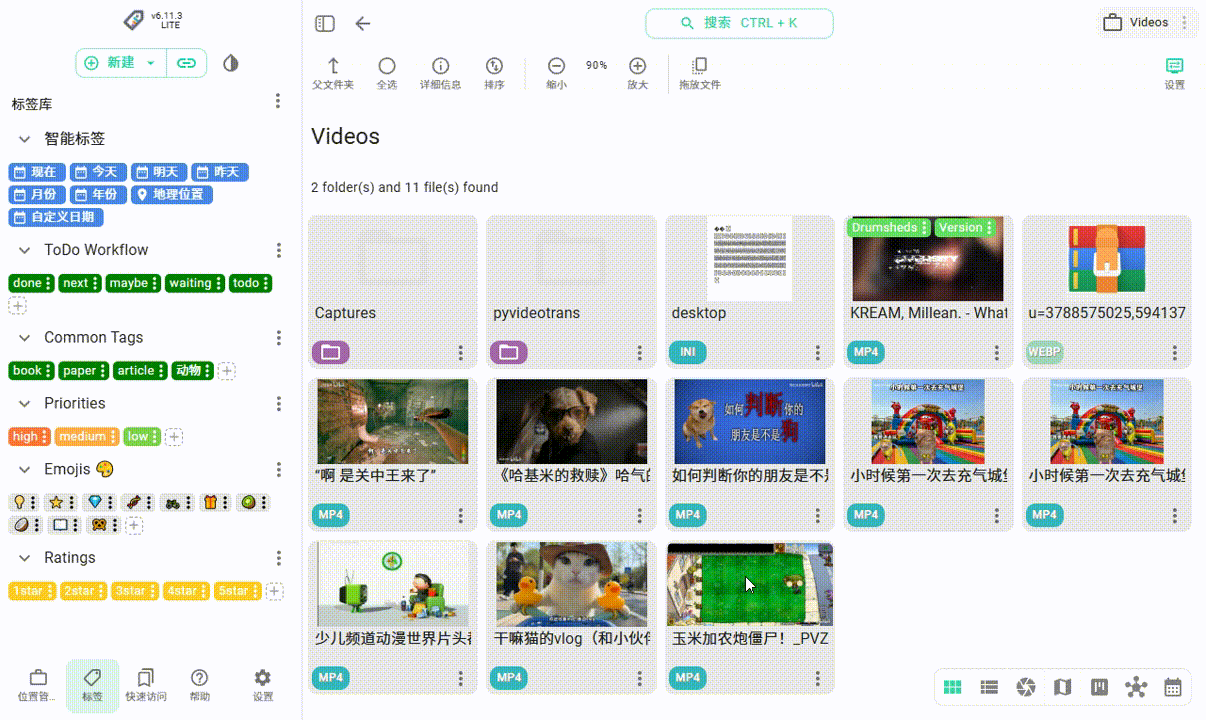This screenshot has width=1206, height=720.
Task: Open the gallery (shutter) perspective
Action: click(x=1025, y=687)
